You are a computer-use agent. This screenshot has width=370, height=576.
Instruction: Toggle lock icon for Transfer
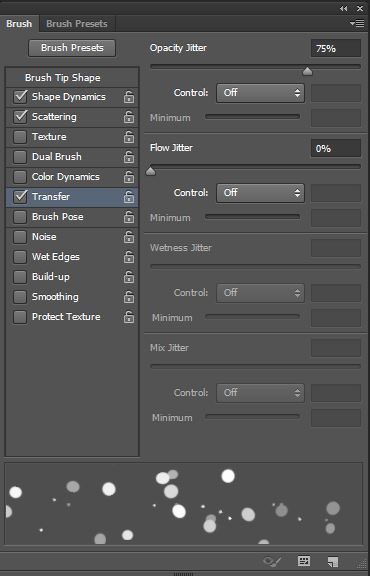pyautogui.click(x=129, y=197)
